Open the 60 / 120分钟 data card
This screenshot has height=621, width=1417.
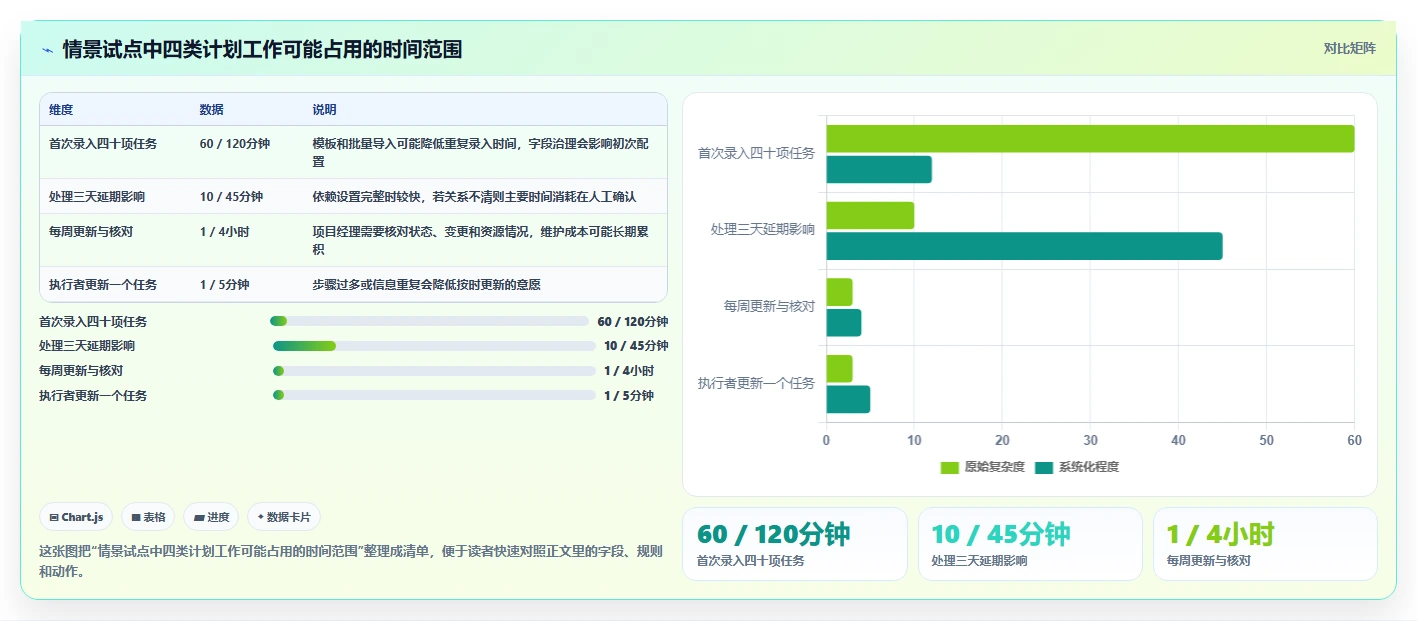pyautogui.click(x=795, y=544)
